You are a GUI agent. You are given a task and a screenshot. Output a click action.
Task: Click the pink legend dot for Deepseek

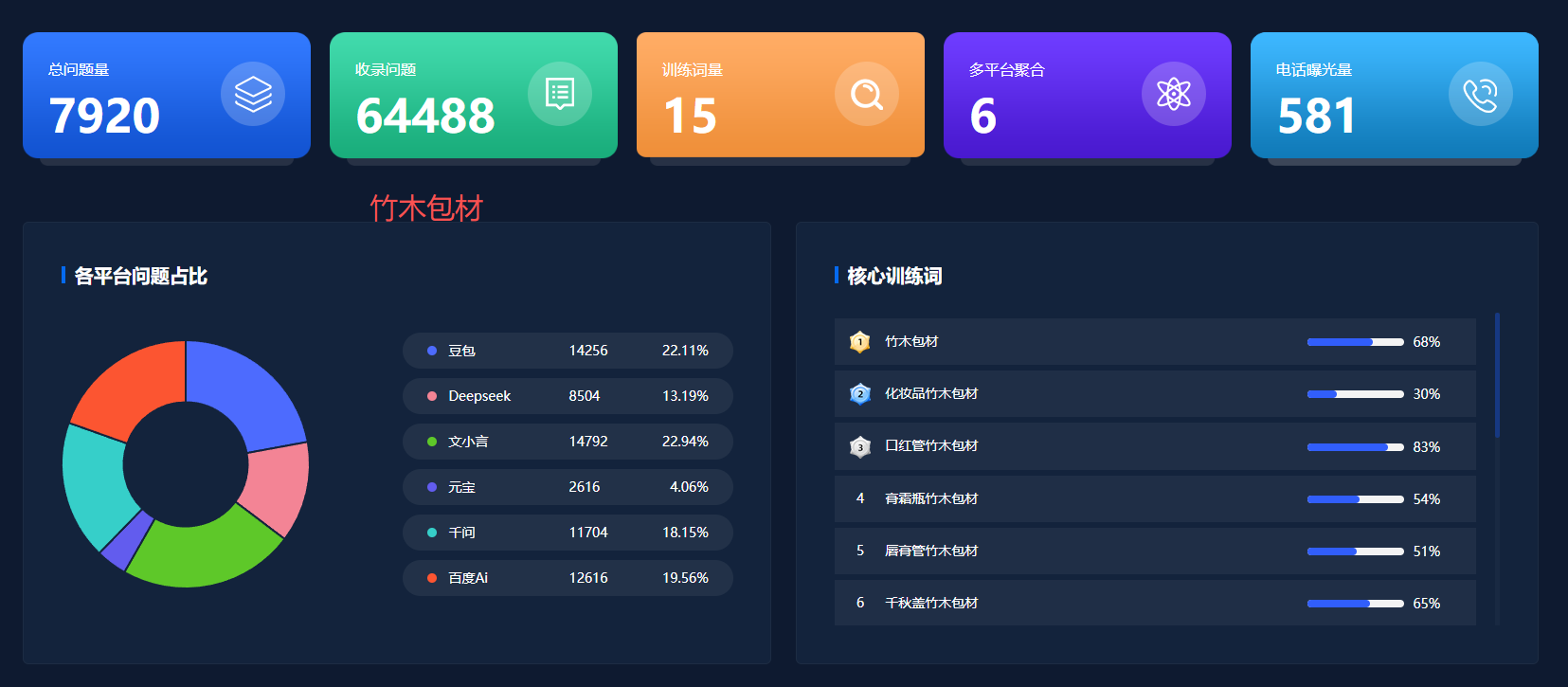(432, 396)
